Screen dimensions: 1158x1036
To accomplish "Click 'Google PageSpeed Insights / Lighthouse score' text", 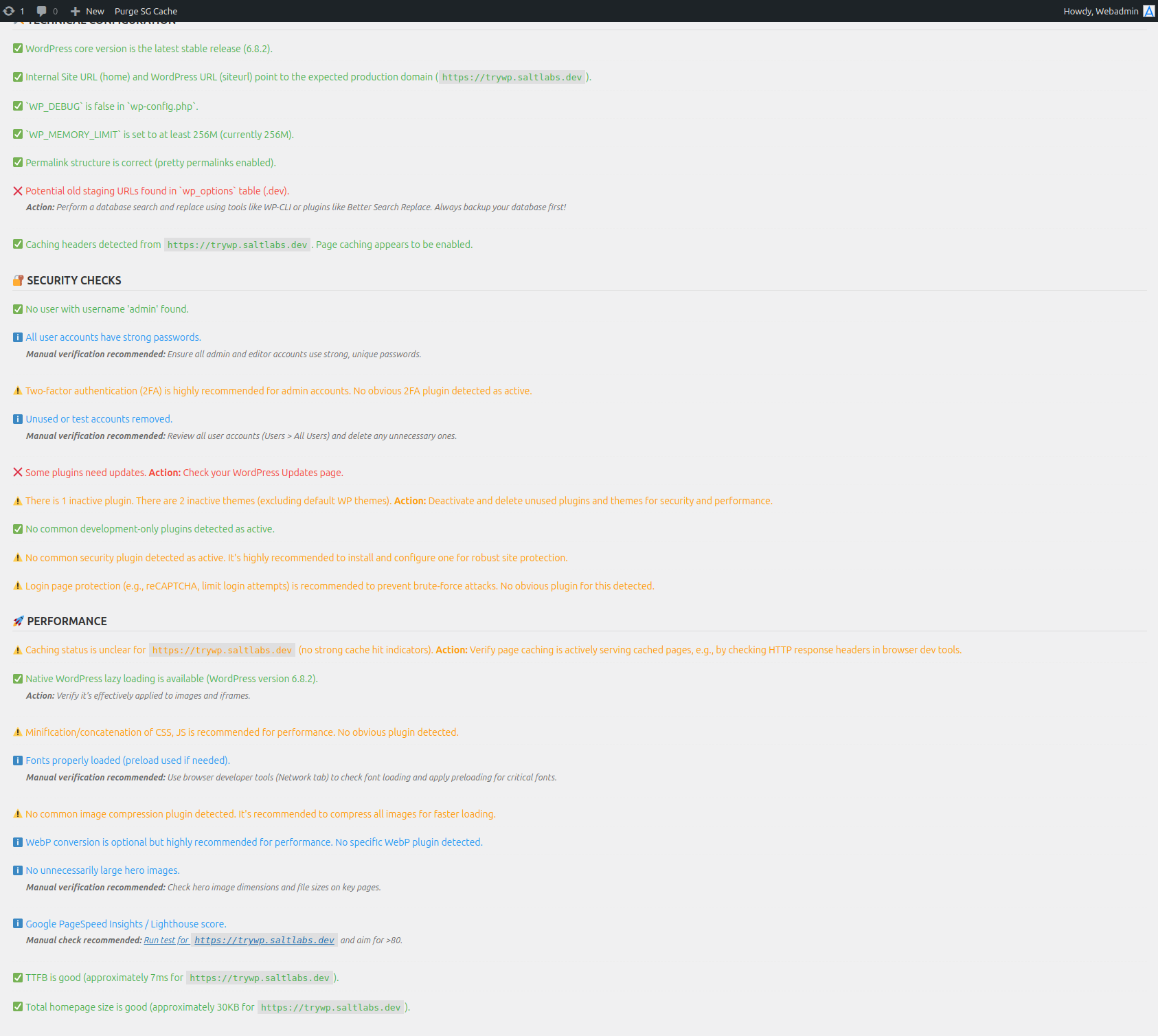I will (126, 924).
